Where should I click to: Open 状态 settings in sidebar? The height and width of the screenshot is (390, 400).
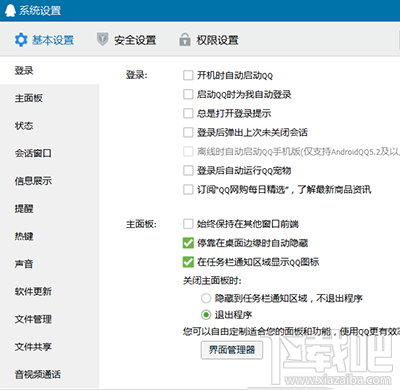pyautogui.click(x=50, y=126)
